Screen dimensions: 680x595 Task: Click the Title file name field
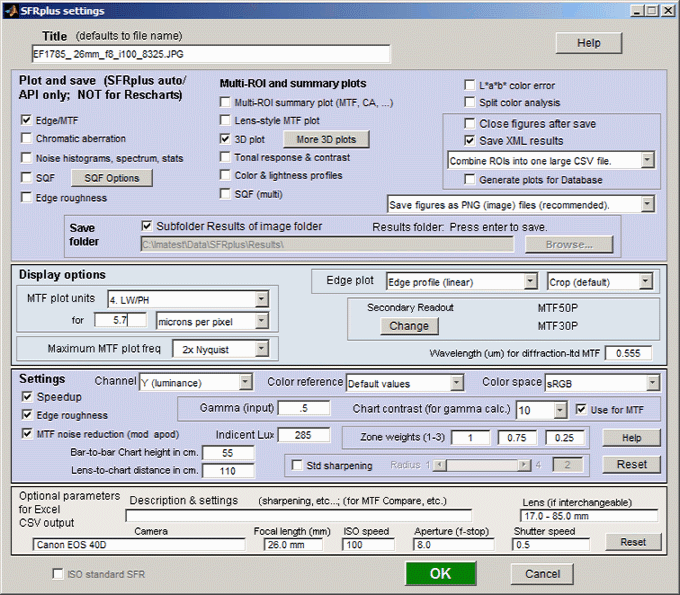(211, 54)
